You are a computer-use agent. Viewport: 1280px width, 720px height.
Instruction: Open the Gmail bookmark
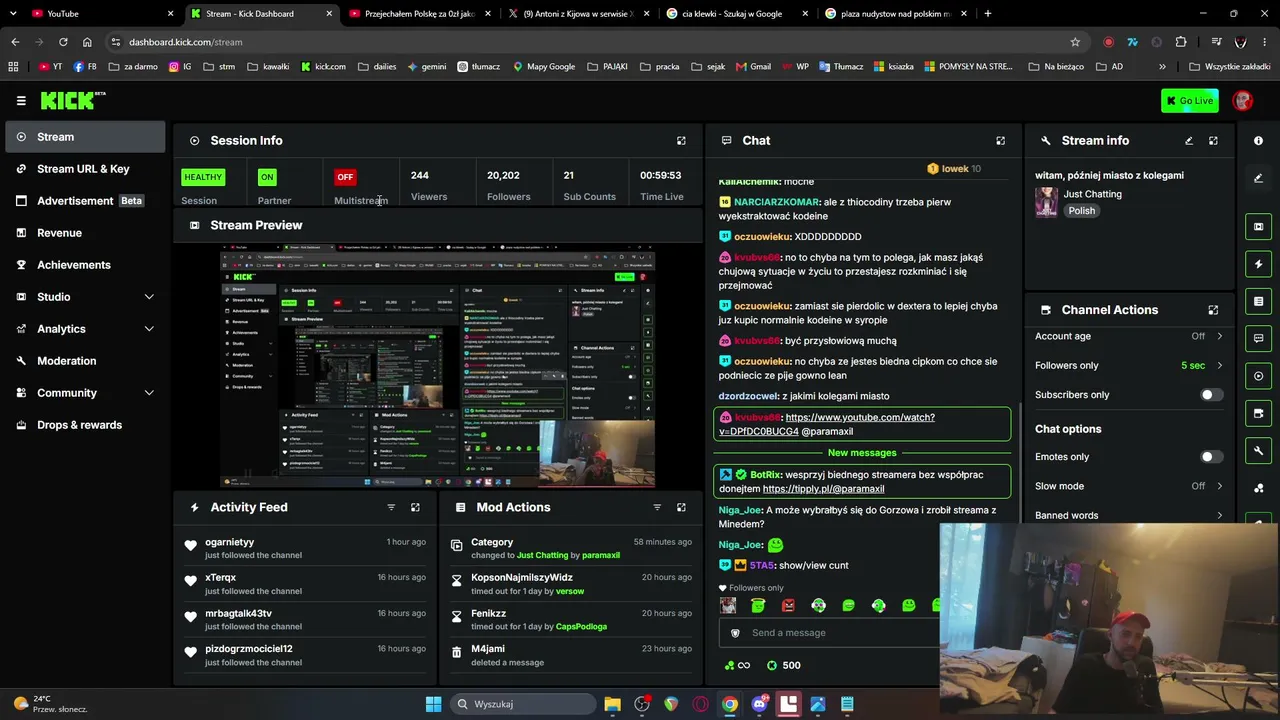tap(753, 67)
